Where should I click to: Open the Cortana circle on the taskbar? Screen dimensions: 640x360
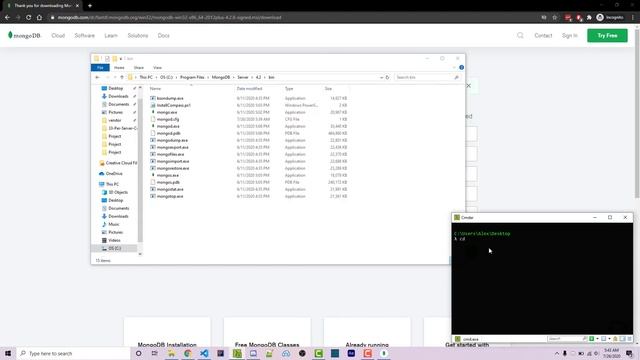click(138, 353)
